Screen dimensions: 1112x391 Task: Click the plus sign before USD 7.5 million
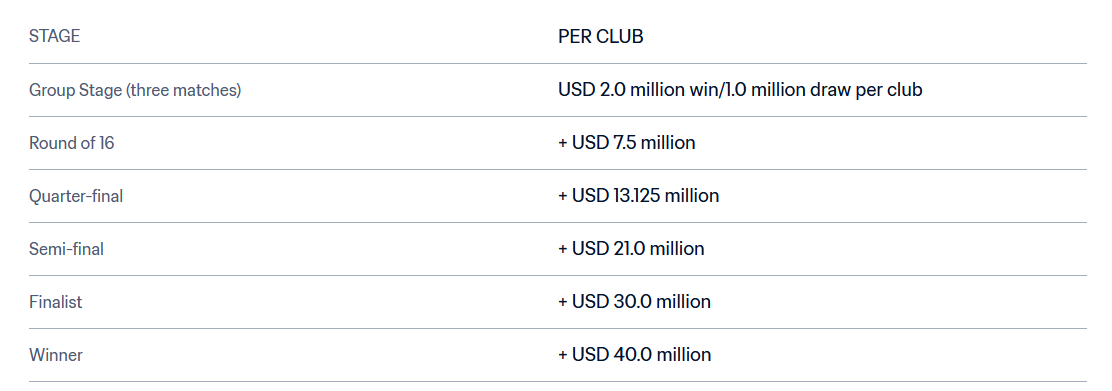(563, 143)
